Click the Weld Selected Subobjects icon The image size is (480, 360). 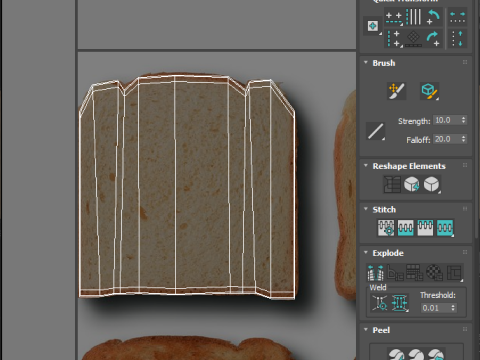(399, 303)
